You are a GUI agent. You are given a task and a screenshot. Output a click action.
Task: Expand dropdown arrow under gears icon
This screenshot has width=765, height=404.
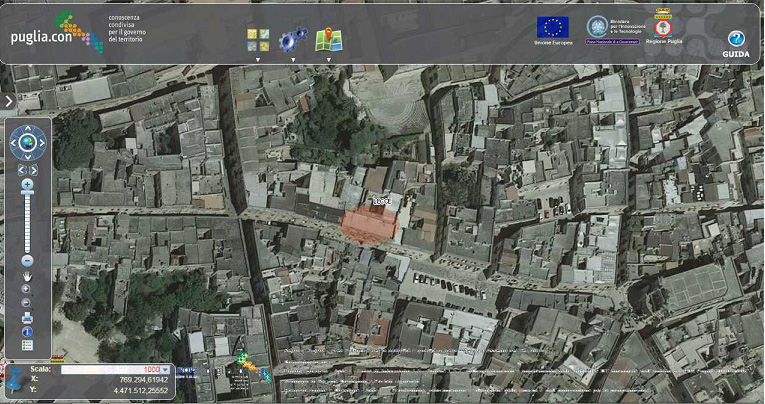tap(293, 60)
